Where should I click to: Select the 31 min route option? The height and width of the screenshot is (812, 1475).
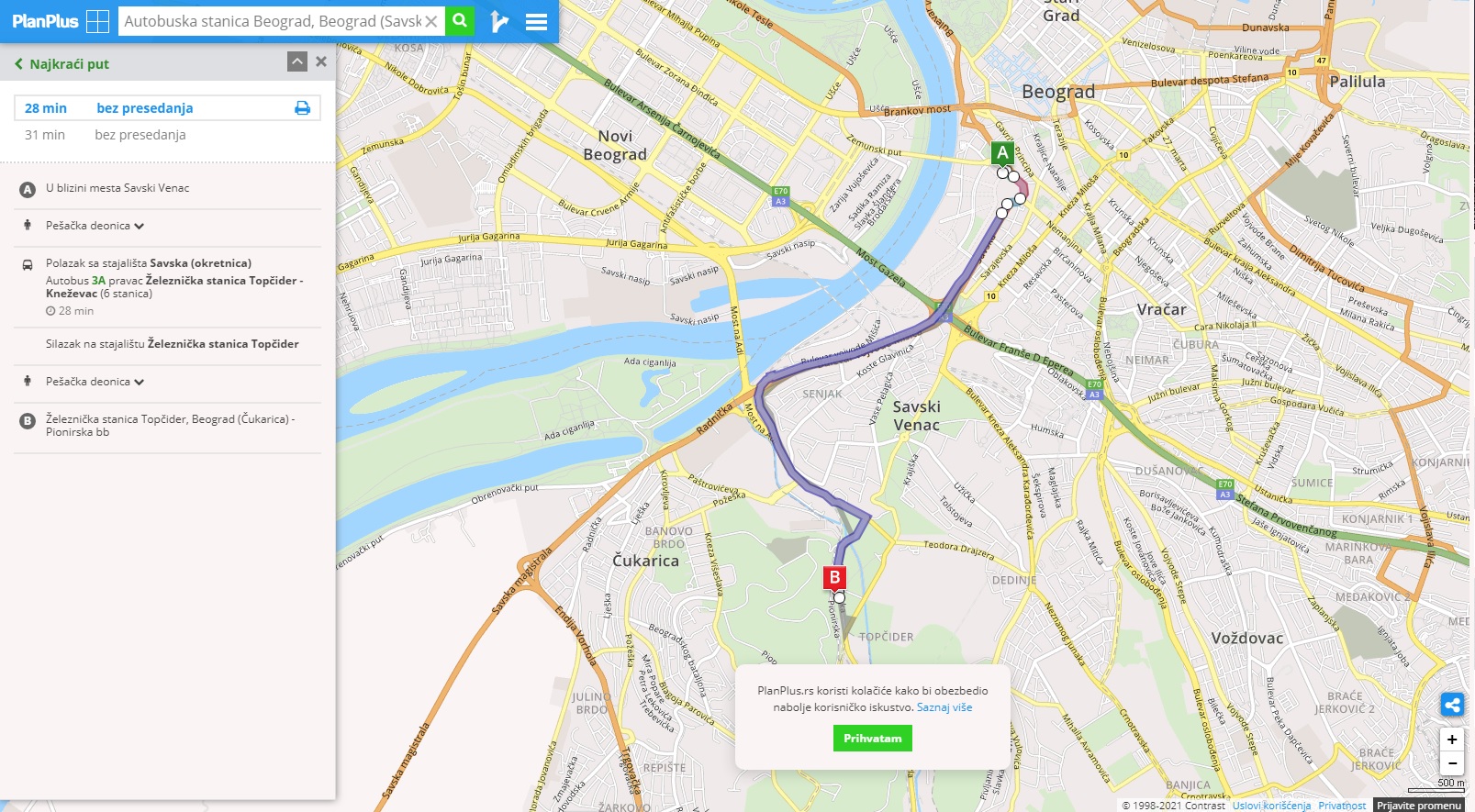pos(167,135)
